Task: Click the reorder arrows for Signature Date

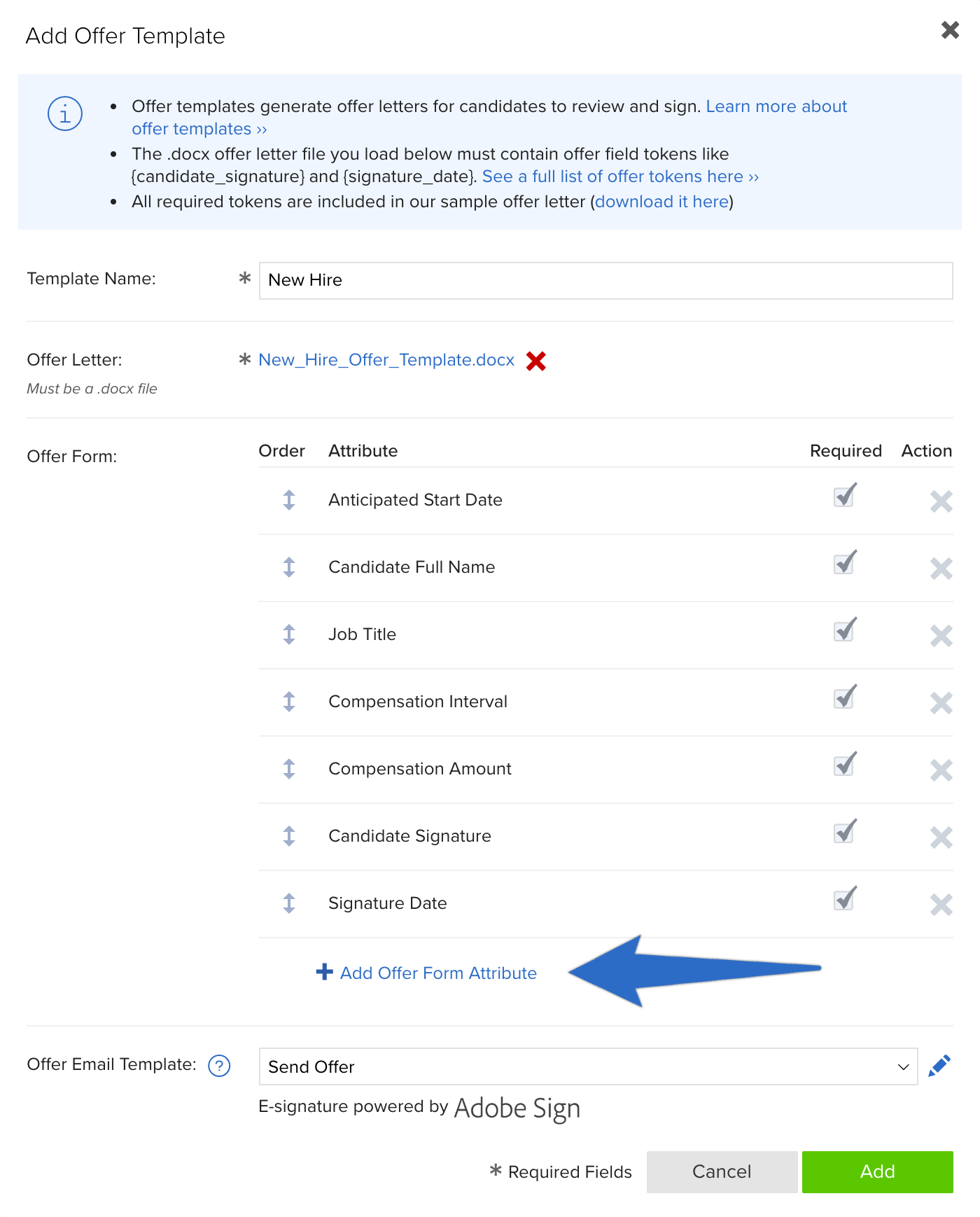Action: tap(289, 903)
